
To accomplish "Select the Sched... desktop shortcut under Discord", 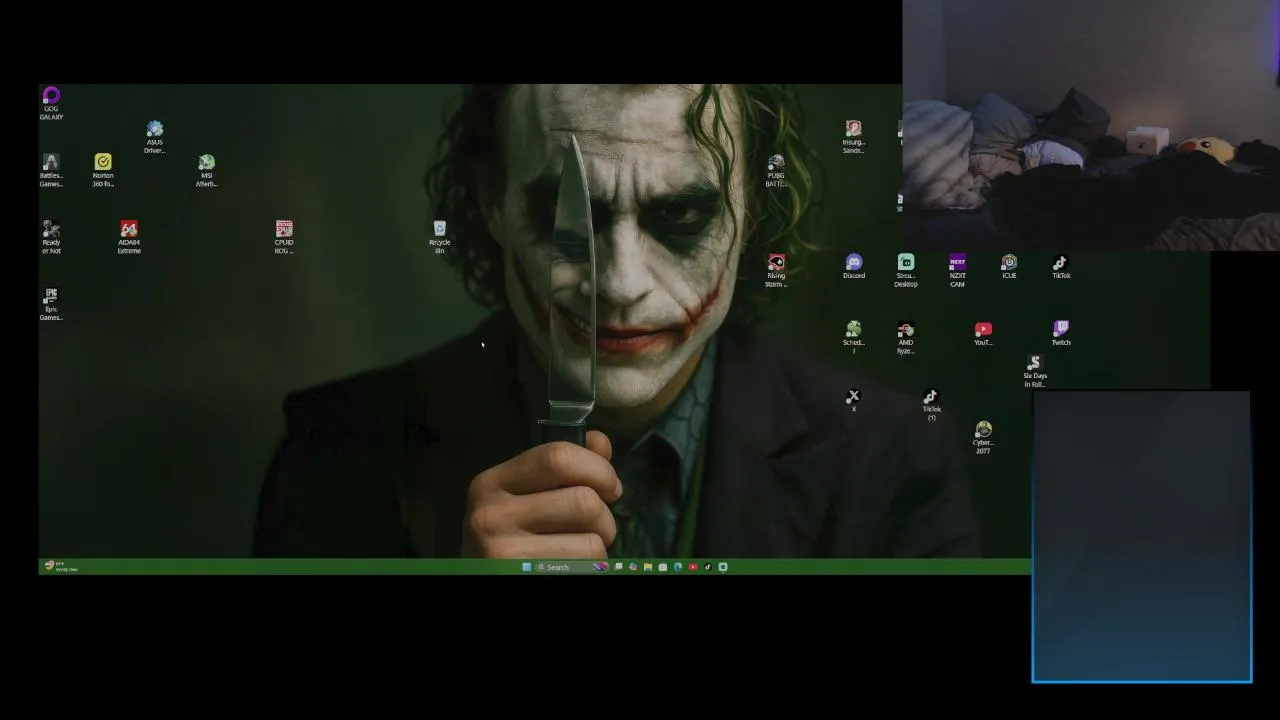I will click(853, 337).
